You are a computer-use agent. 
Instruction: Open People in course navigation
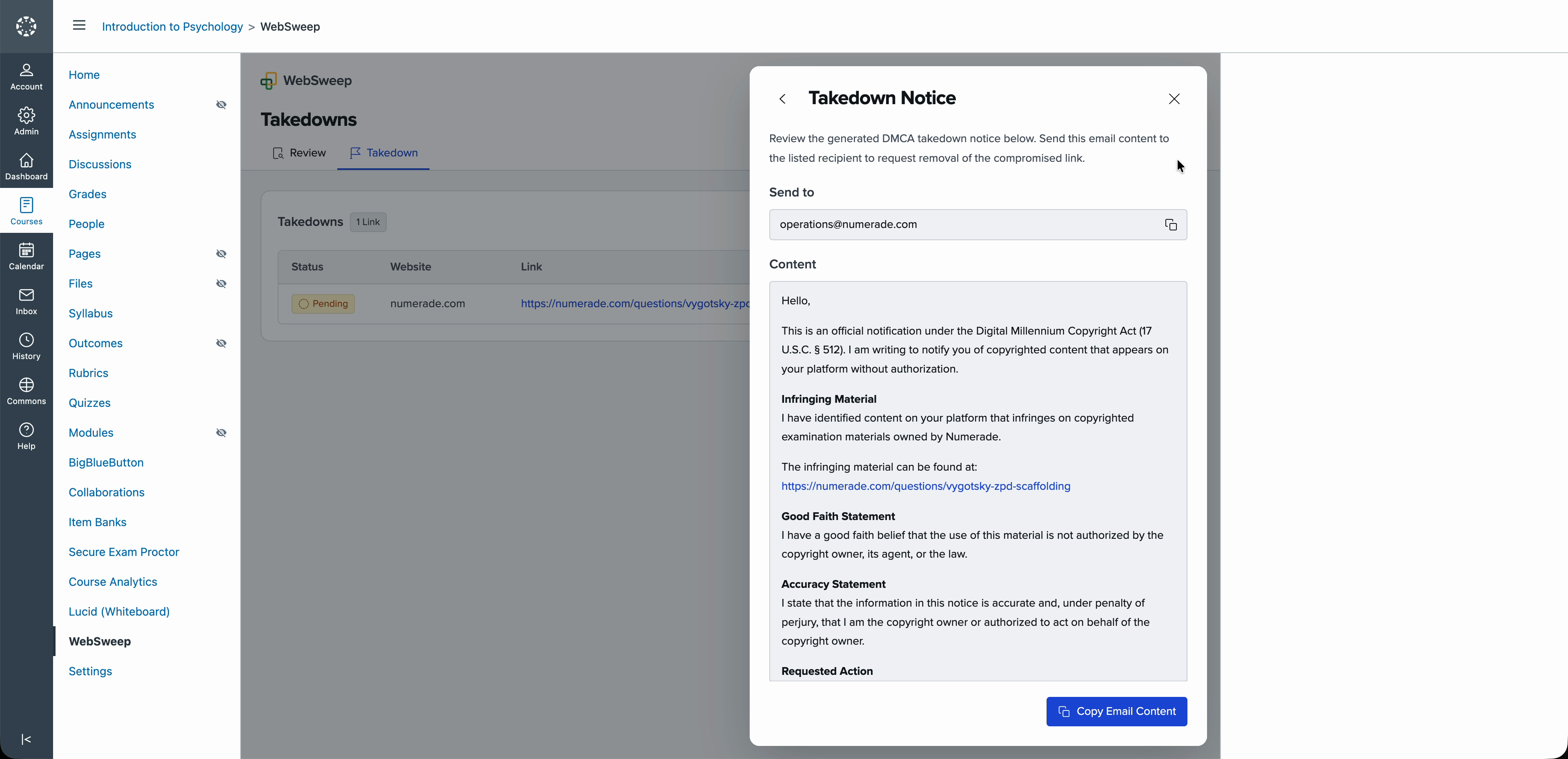(x=87, y=224)
